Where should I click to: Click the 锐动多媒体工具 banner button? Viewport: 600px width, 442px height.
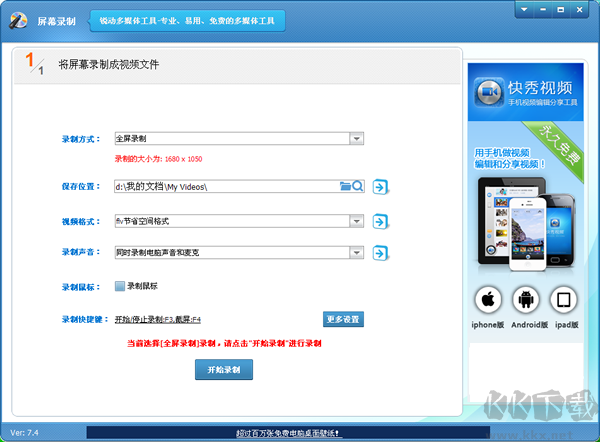click(187, 21)
